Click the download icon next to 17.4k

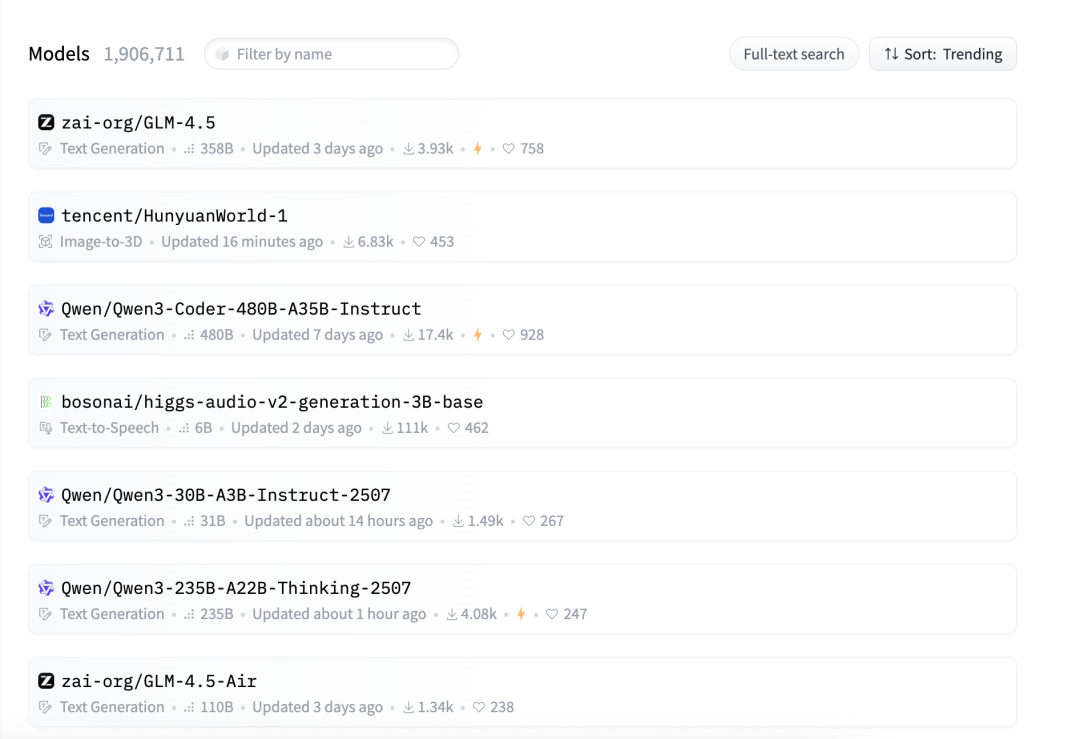coord(408,335)
